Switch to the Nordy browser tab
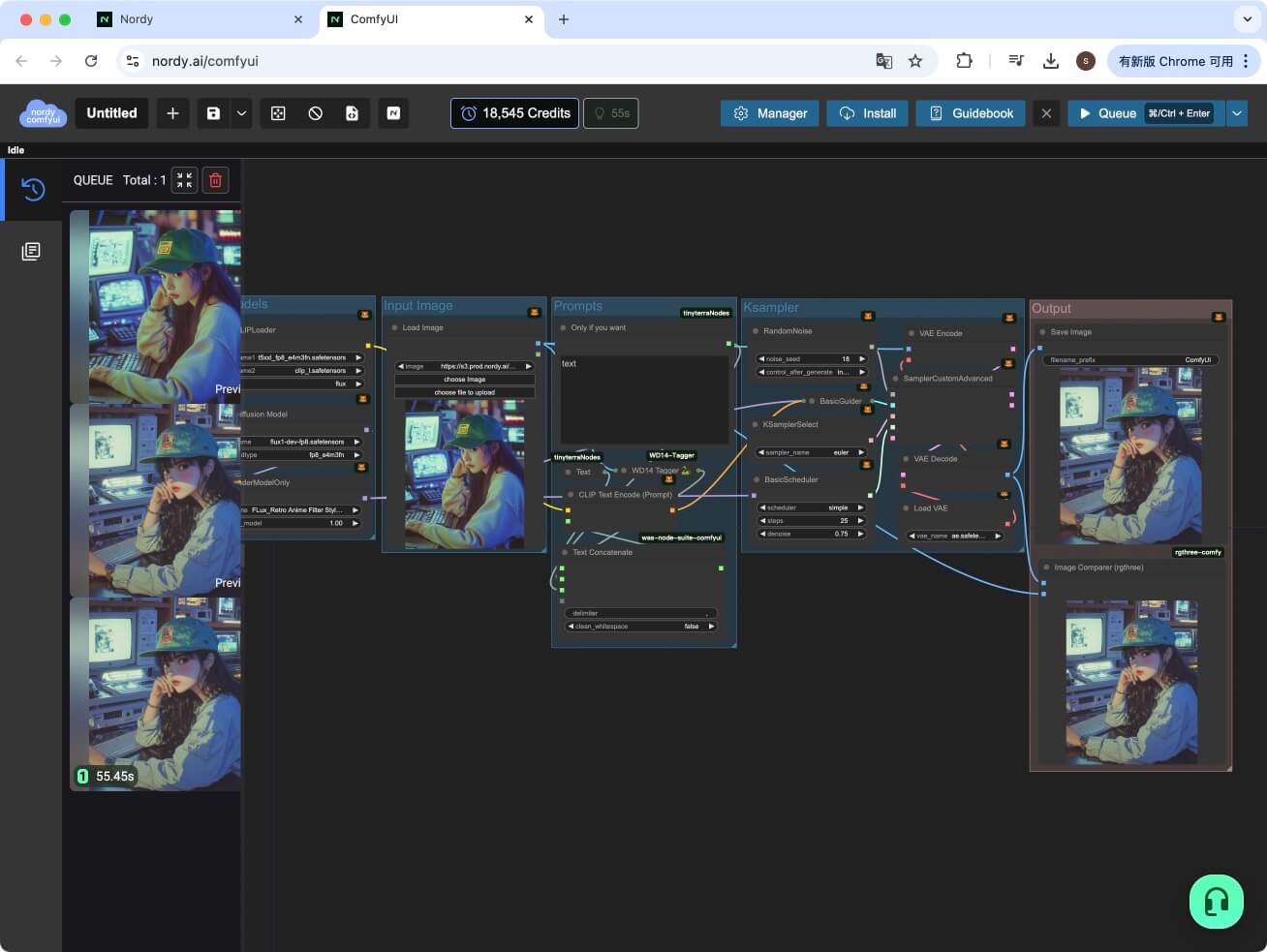The height and width of the screenshot is (952, 1267). (x=137, y=19)
